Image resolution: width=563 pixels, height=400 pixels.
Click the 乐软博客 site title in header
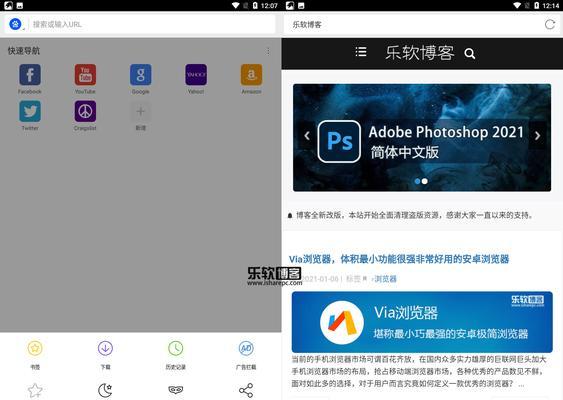[x=419, y=53]
